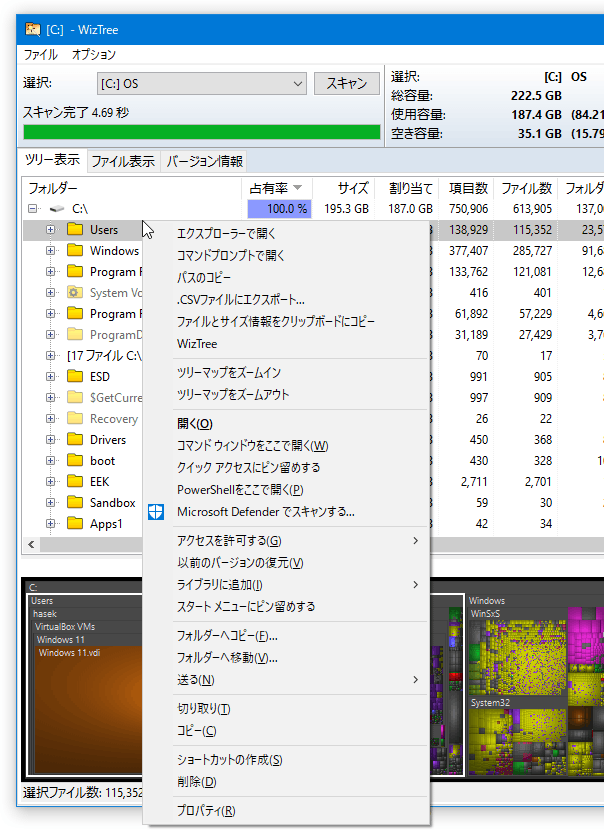Sort by 項目数 column header

tap(466, 188)
